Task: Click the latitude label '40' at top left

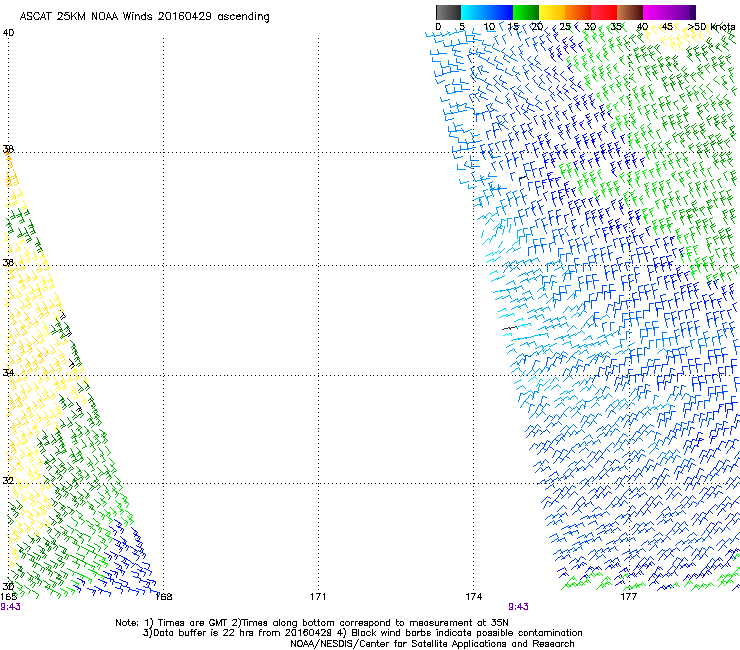Action: (8, 33)
